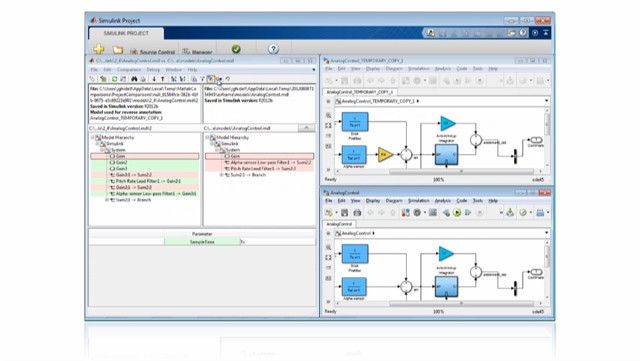Open Analysis menu in AnalogControl window
640x361 pixels.
pyautogui.click(x=442, y=201)
